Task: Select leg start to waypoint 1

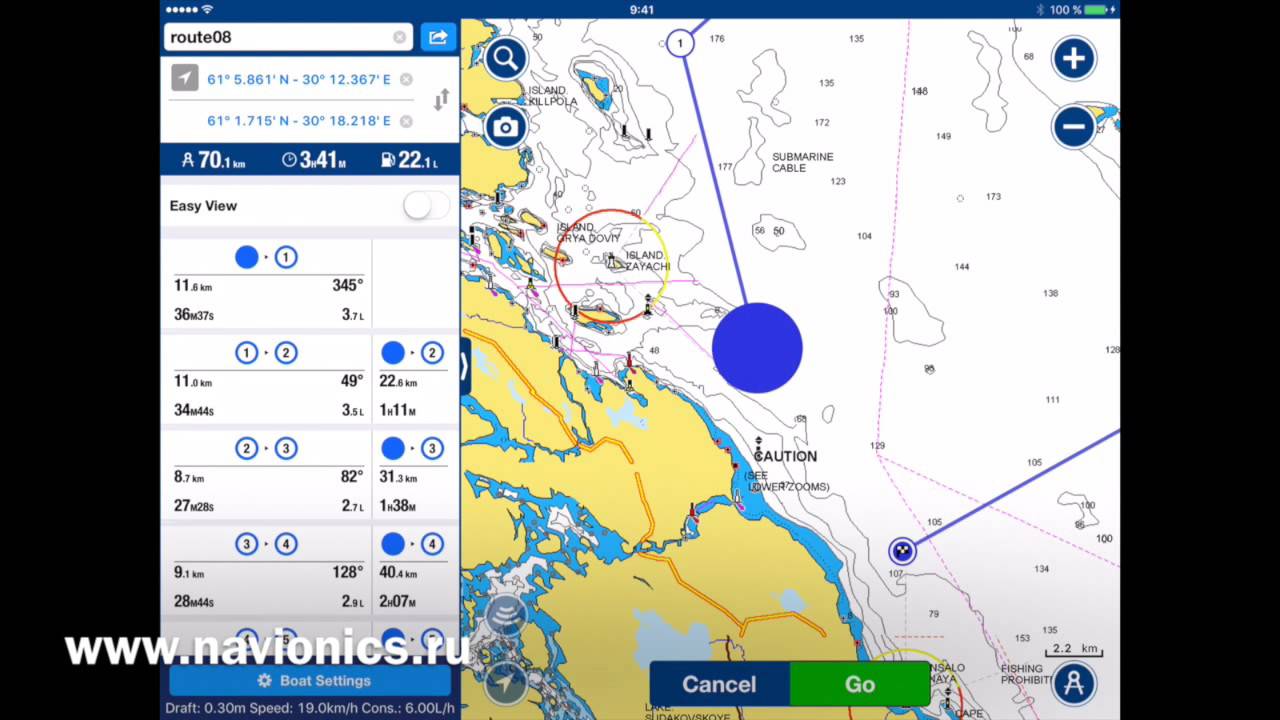Action: point(266,285)
